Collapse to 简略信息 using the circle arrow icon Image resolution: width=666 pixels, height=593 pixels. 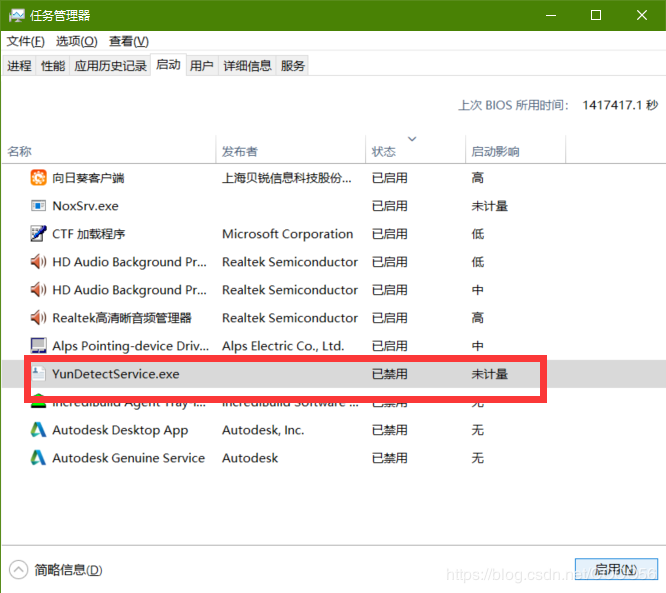tap(18, 570)
